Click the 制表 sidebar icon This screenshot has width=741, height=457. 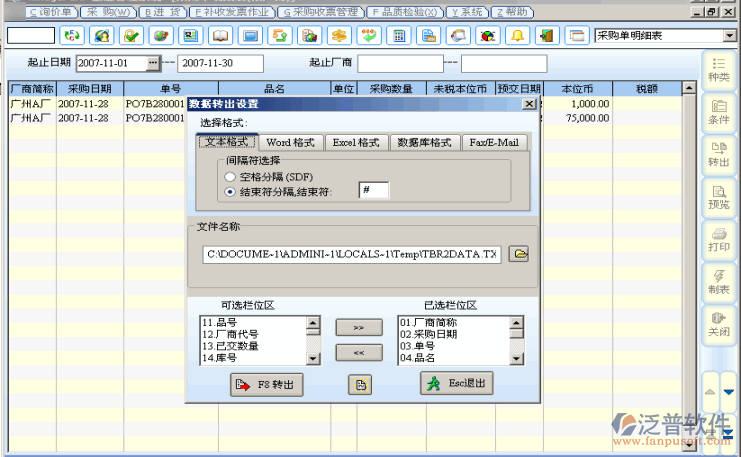(718, 281)
